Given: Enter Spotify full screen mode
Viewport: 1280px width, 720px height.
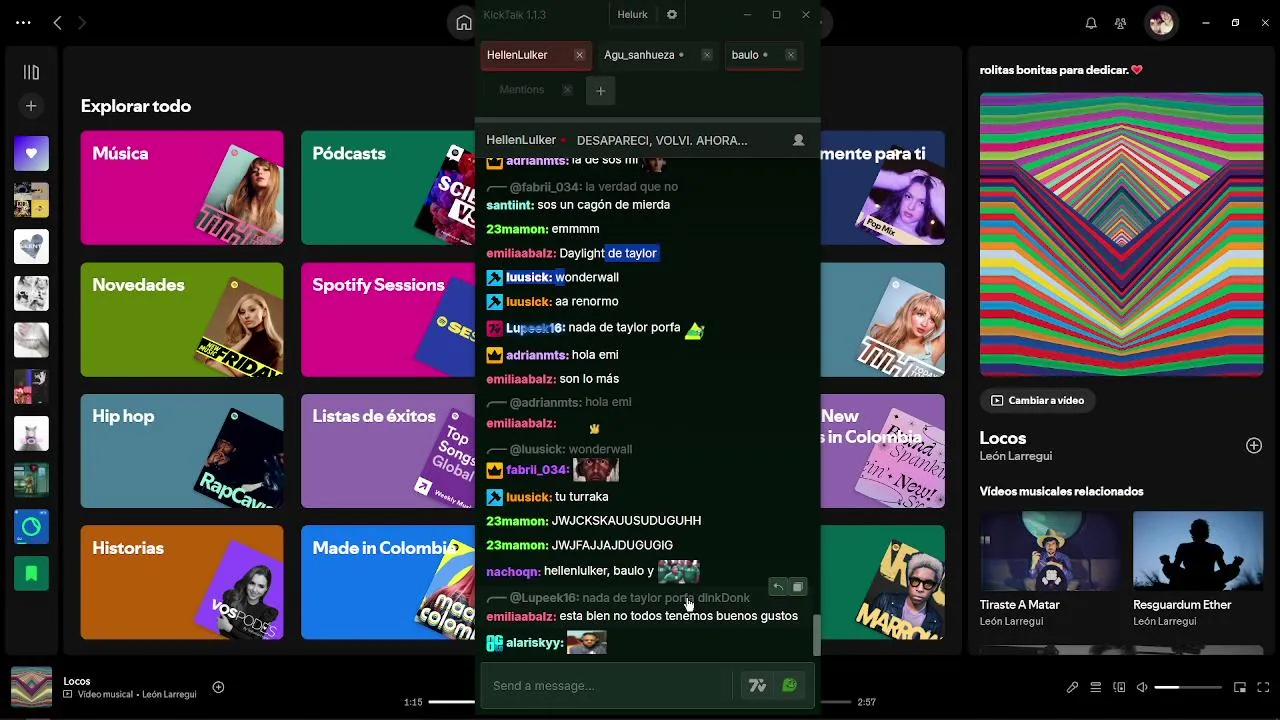Looking at the screenshot, I should tap(1263, 687).
